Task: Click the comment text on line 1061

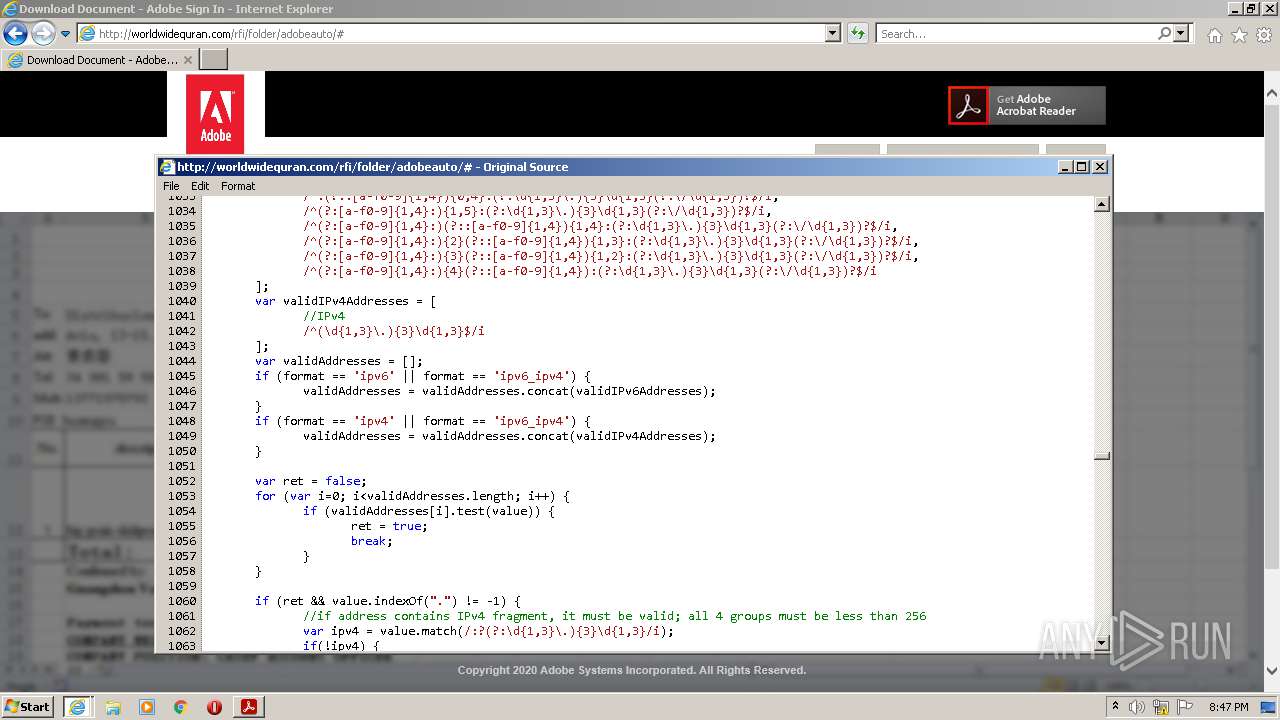Action: pyautogui.click(x=615, y=616)
